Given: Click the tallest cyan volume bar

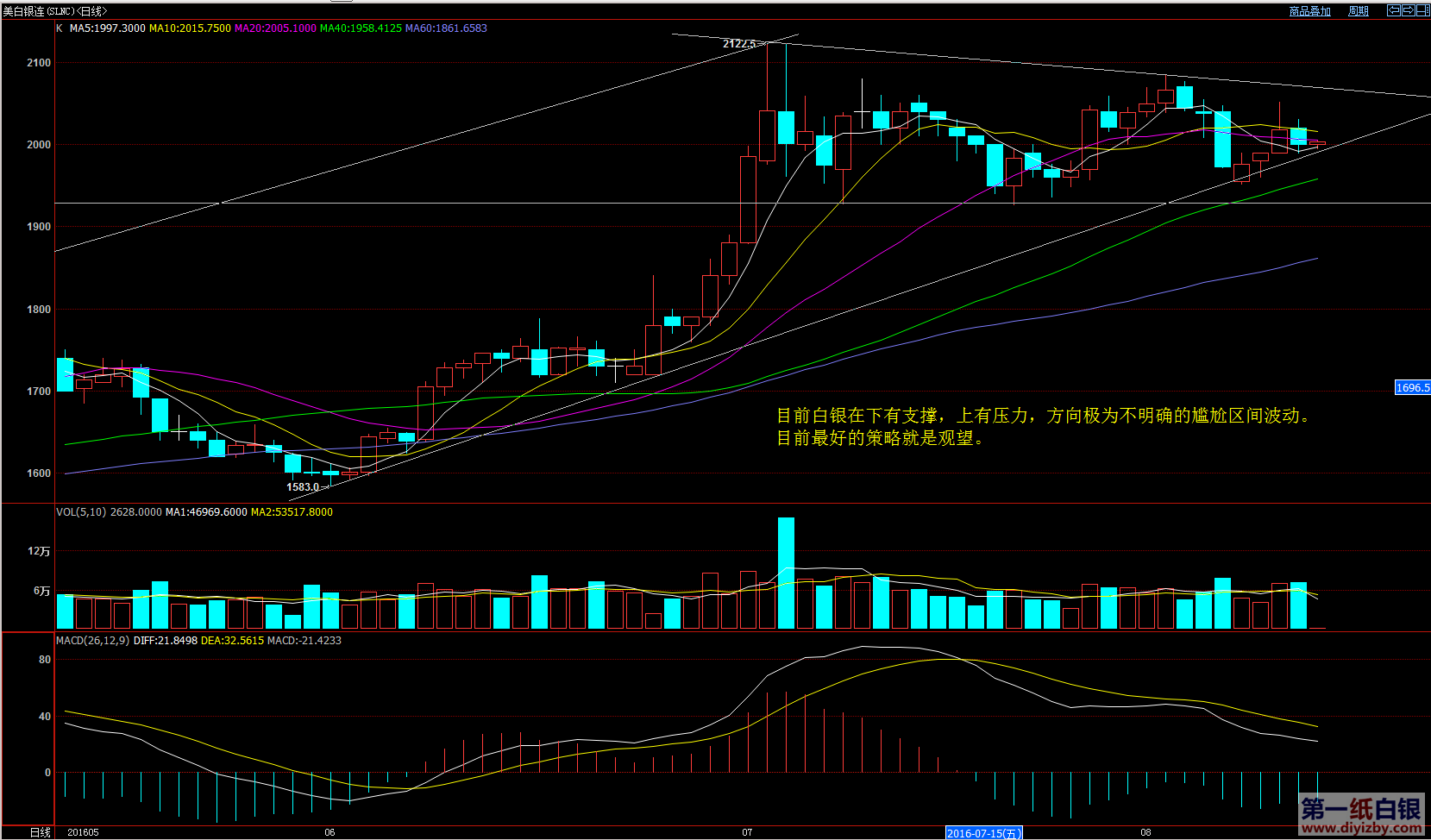Looking at the screenshot, I should click(x=786, y=573).
